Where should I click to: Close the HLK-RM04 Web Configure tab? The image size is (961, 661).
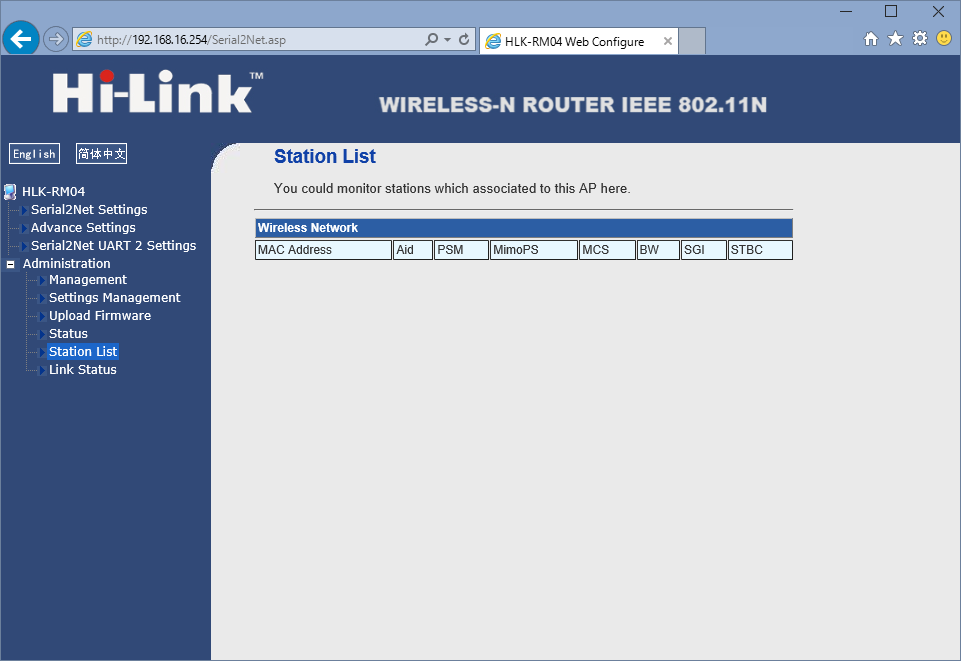[667, 41]
